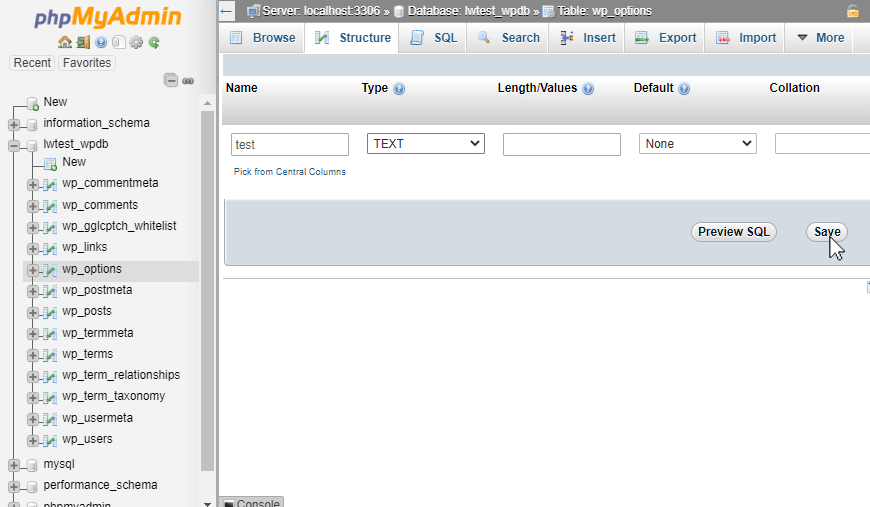The height and width of the screenshot is (507, 870).
Task: Reload navigation panel with green refresh icon
Action: pos(154,42)
